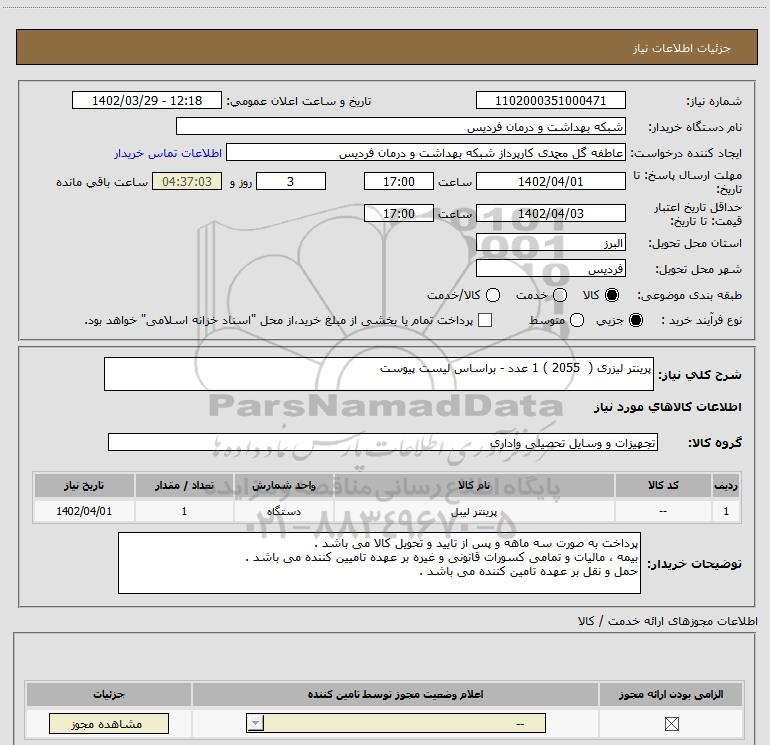Click the response deadline date 1402/04/01 field
The height and width of the screenshot is (745, 770).
tap(550, 182)
